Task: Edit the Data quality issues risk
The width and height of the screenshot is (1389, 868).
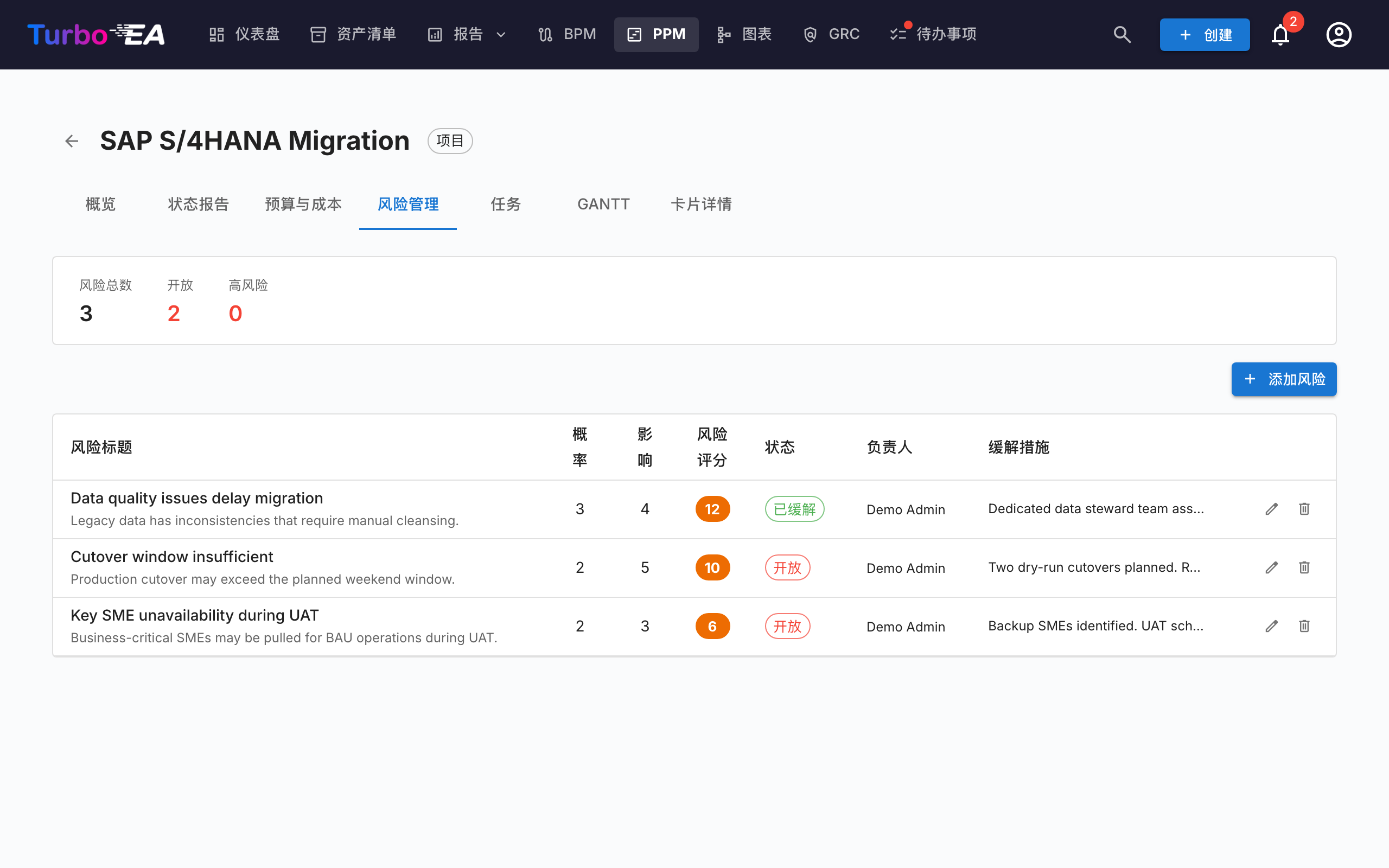Action: [x=1271, y=509]
